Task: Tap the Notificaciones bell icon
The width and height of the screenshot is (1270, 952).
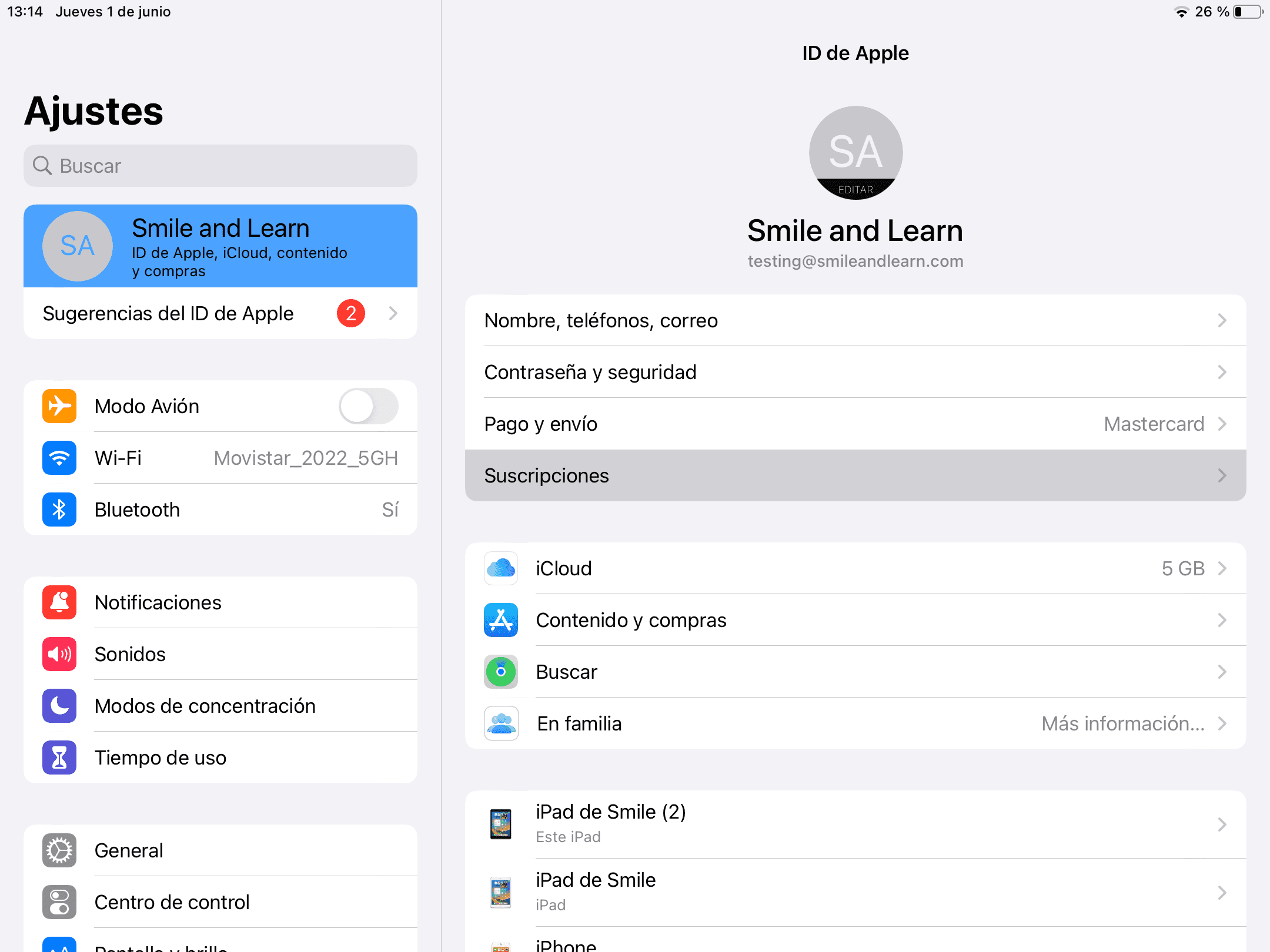Action: (x=59, y=602)
